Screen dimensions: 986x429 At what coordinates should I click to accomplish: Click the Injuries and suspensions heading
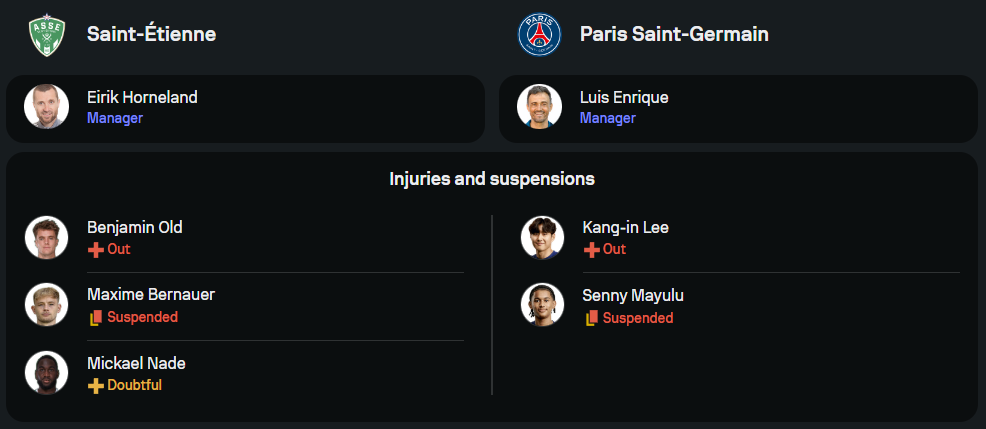coord(492,179)
